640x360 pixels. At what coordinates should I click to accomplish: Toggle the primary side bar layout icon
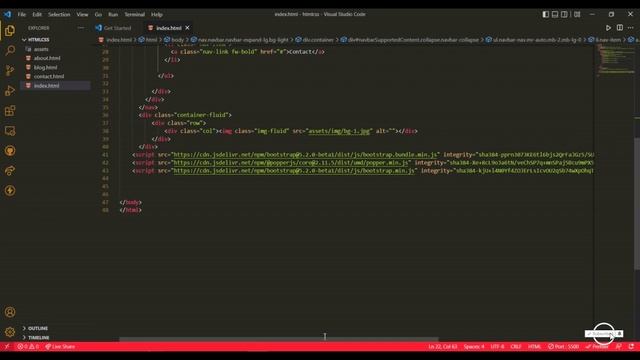[546, 14]
